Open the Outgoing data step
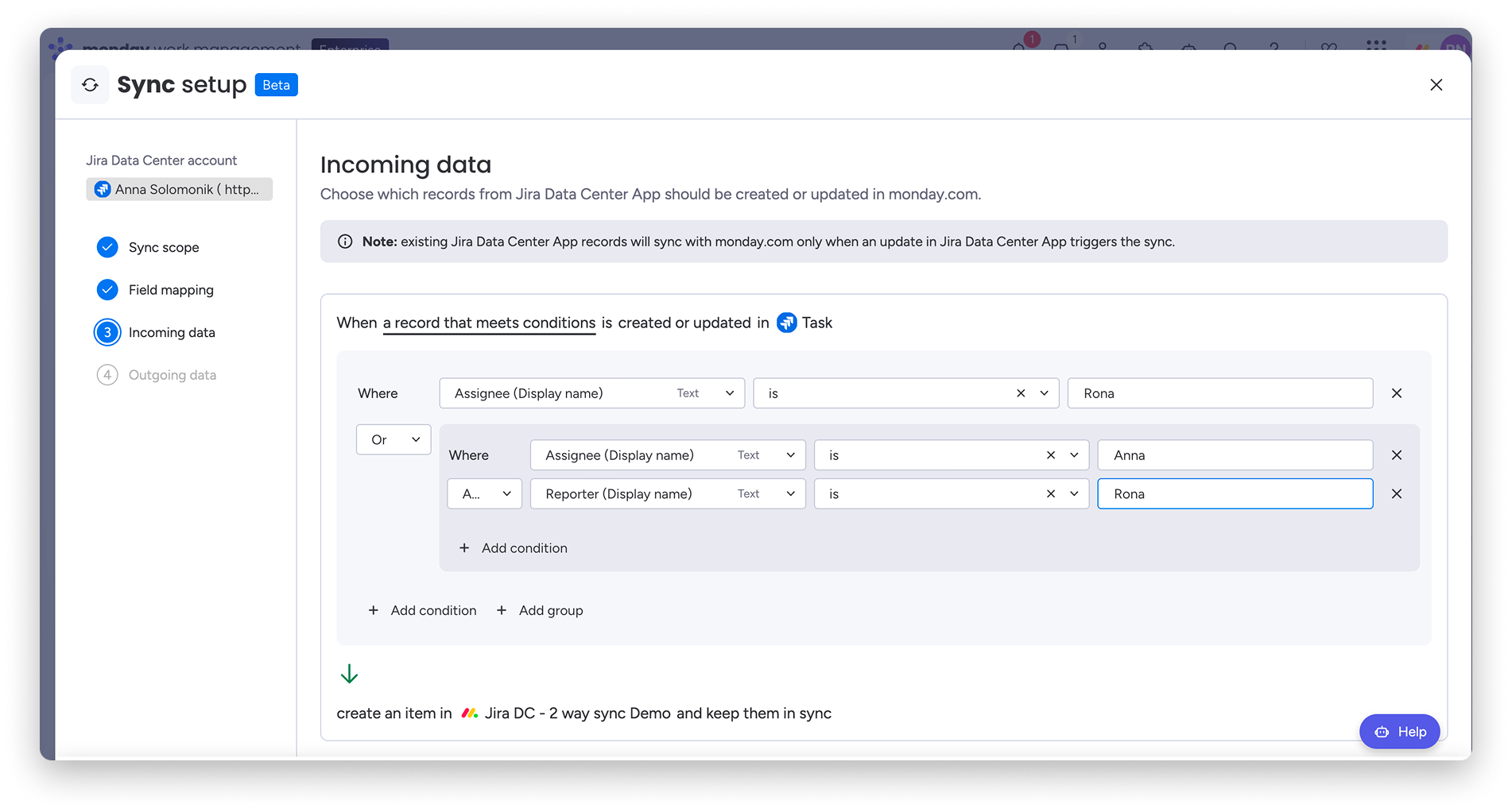1512x812 pixels. pyautogui.click(x=172, y=375)
